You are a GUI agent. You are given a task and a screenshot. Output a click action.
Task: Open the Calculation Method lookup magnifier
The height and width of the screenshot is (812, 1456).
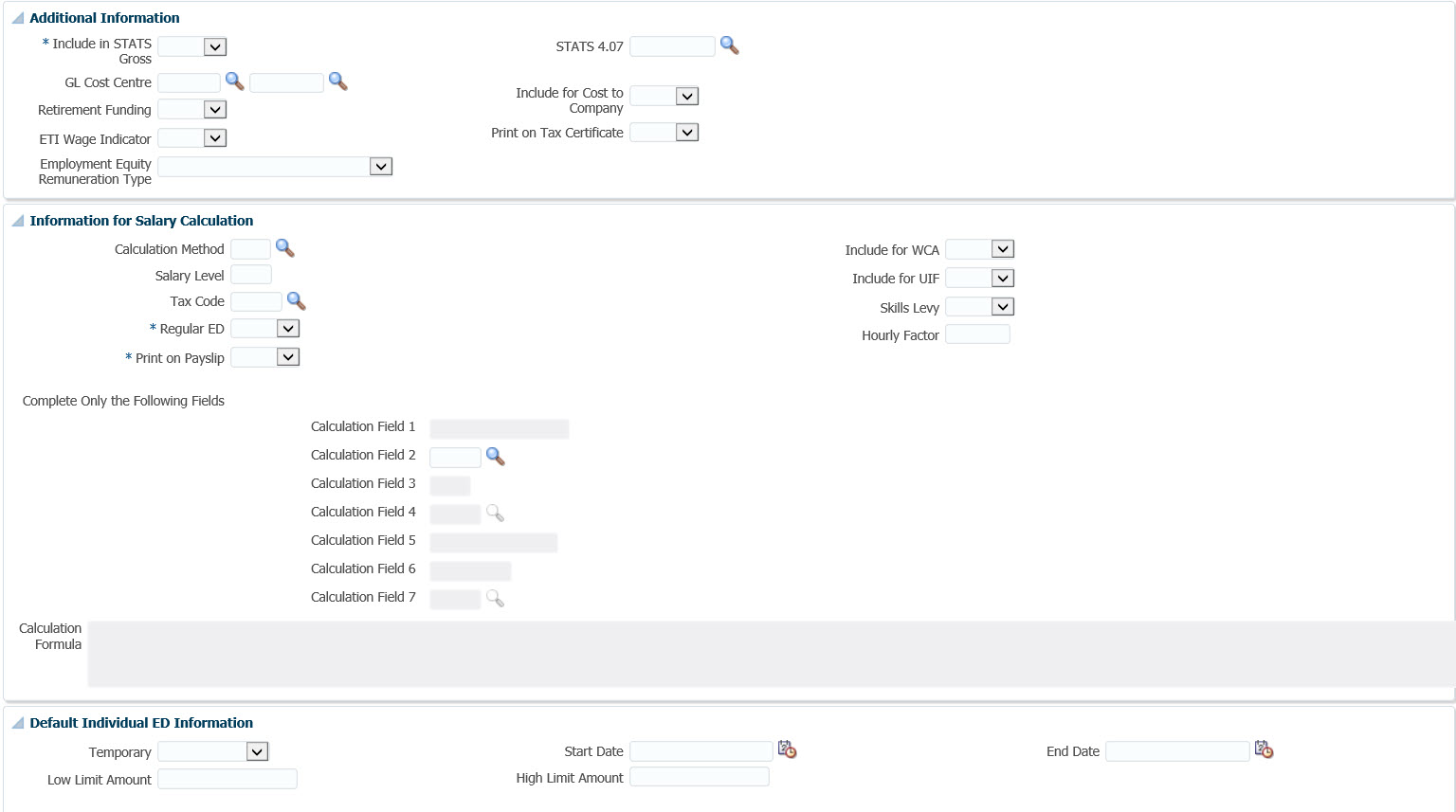284,248
